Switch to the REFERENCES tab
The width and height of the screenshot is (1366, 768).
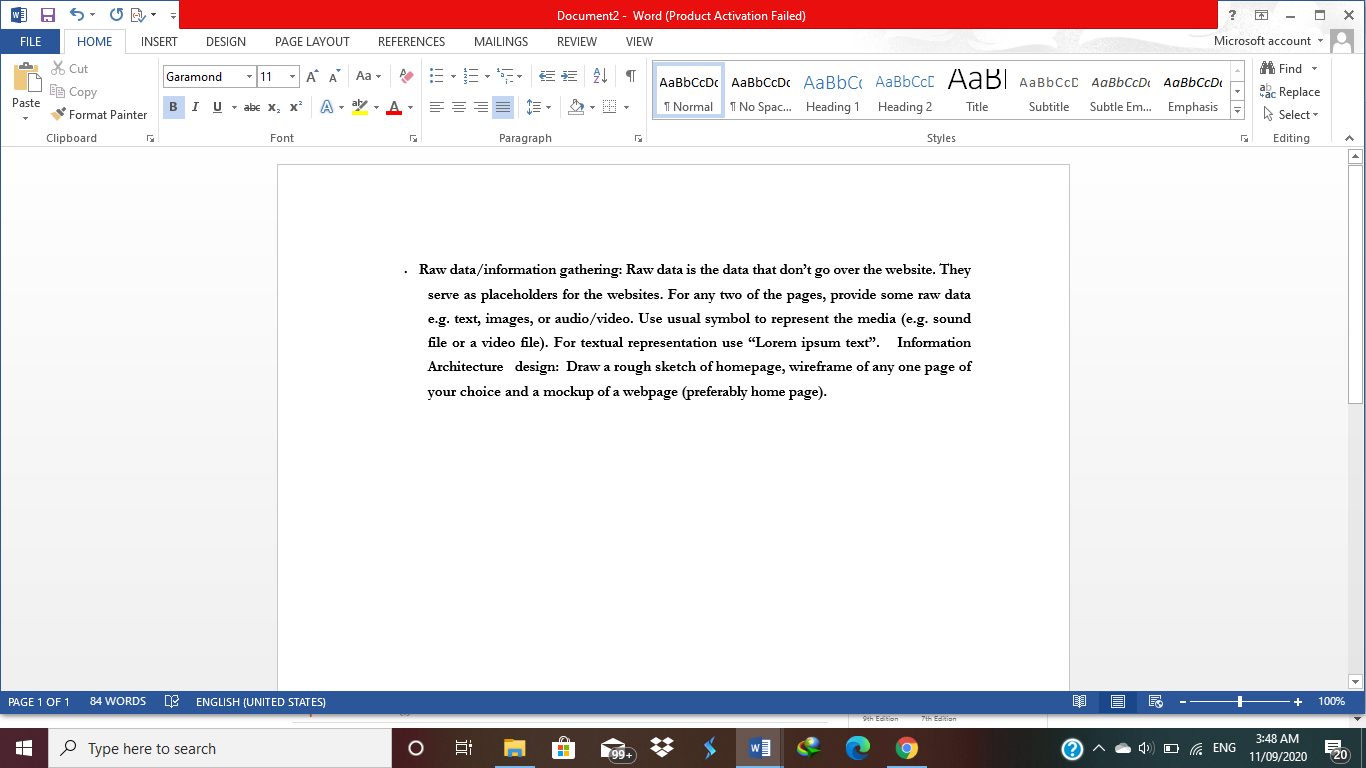pyautogui.click(x=411, y=41)
